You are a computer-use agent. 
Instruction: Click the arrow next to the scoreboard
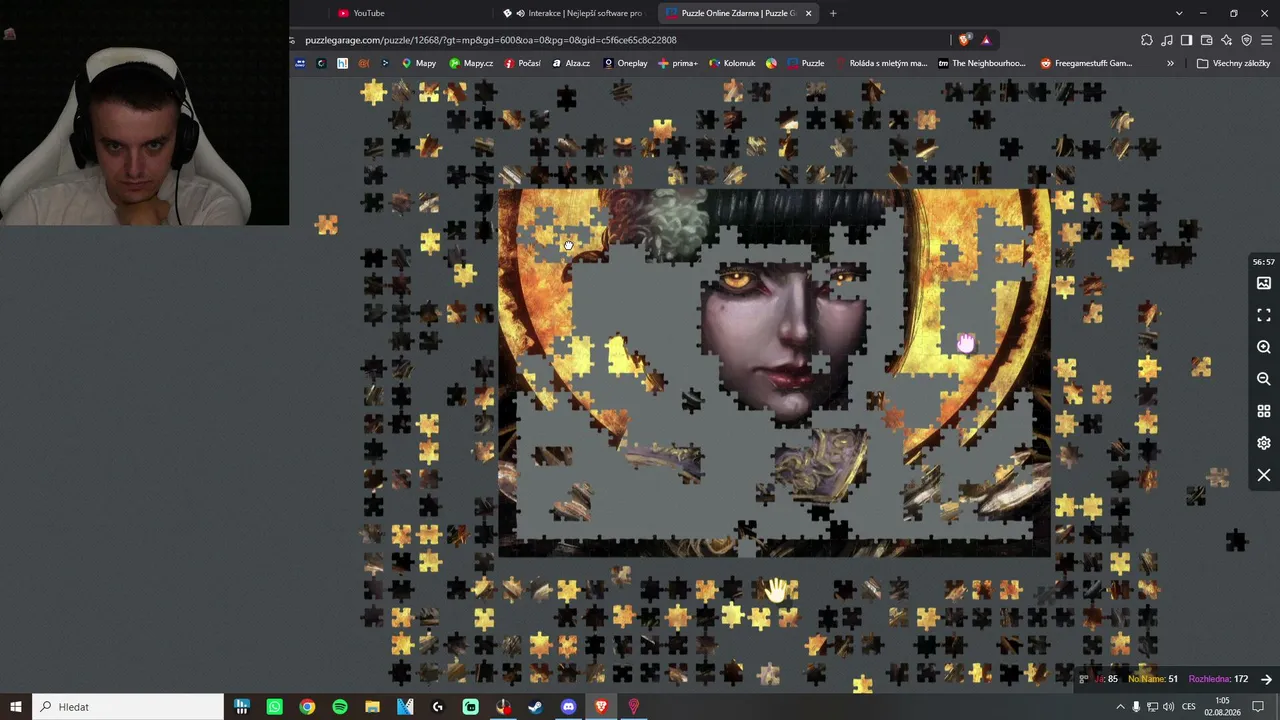point(1266,679)
